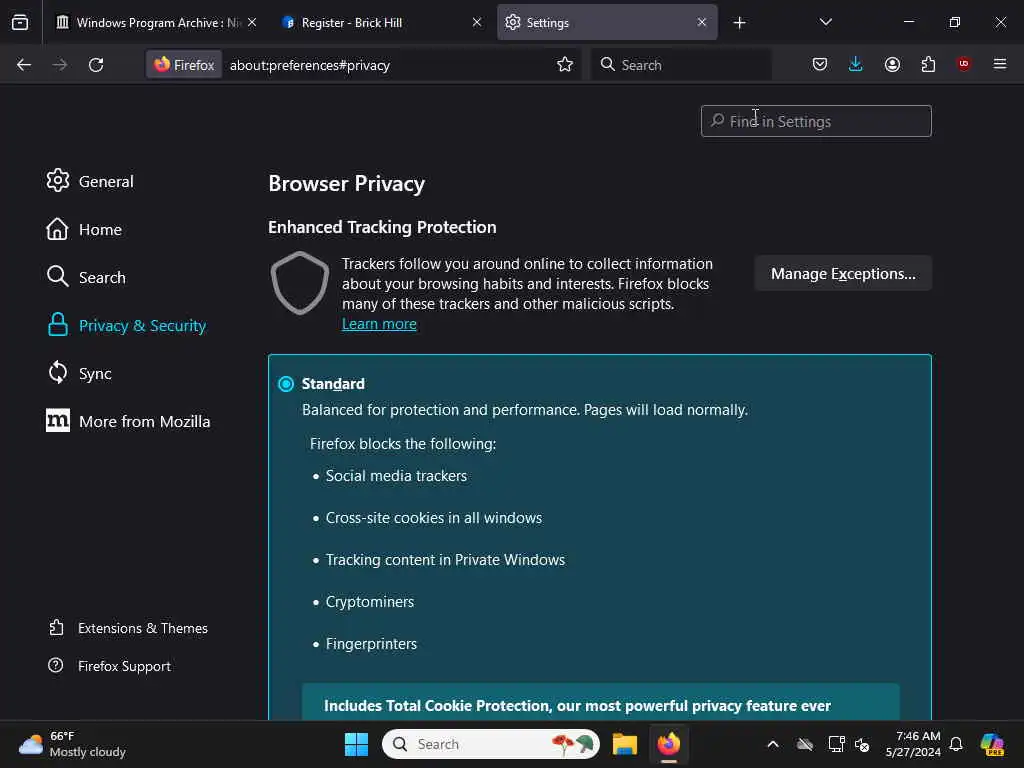The width and height of the screenshot is (1024, 768).
Task: Launch Copilot from taskbar corner
Action: (992, 744)
